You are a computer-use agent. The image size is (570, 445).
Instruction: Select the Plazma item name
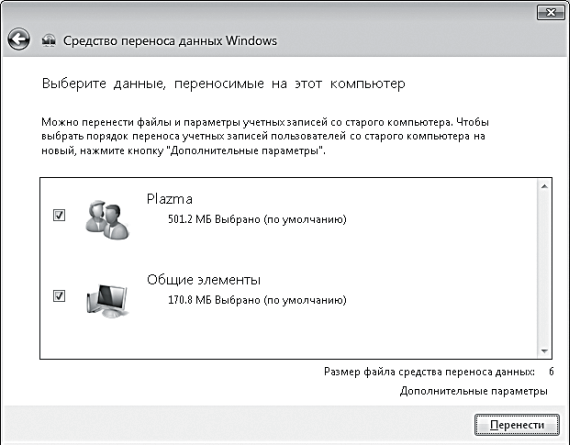[x=169, y=199]
